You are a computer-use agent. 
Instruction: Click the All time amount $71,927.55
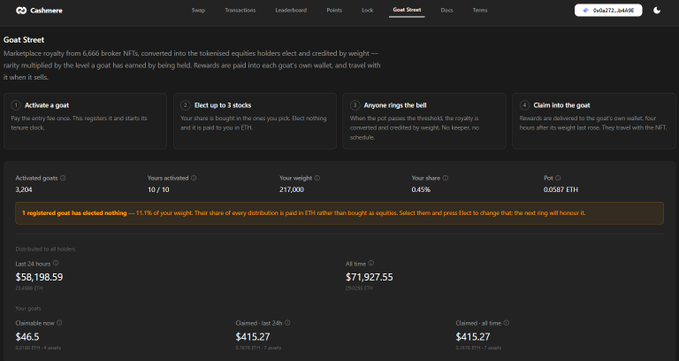[369, 277]
